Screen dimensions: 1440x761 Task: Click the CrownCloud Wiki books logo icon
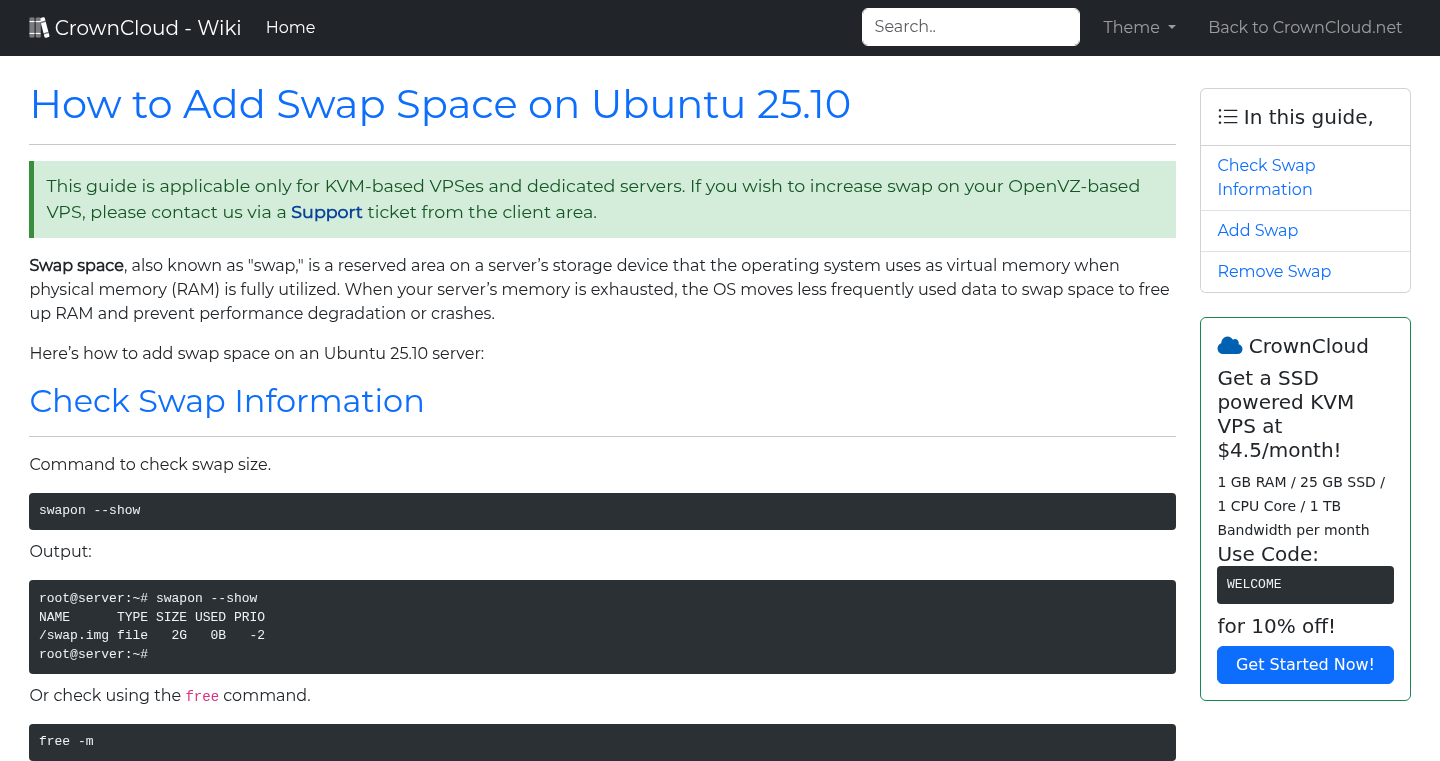(x=39, y=28)
